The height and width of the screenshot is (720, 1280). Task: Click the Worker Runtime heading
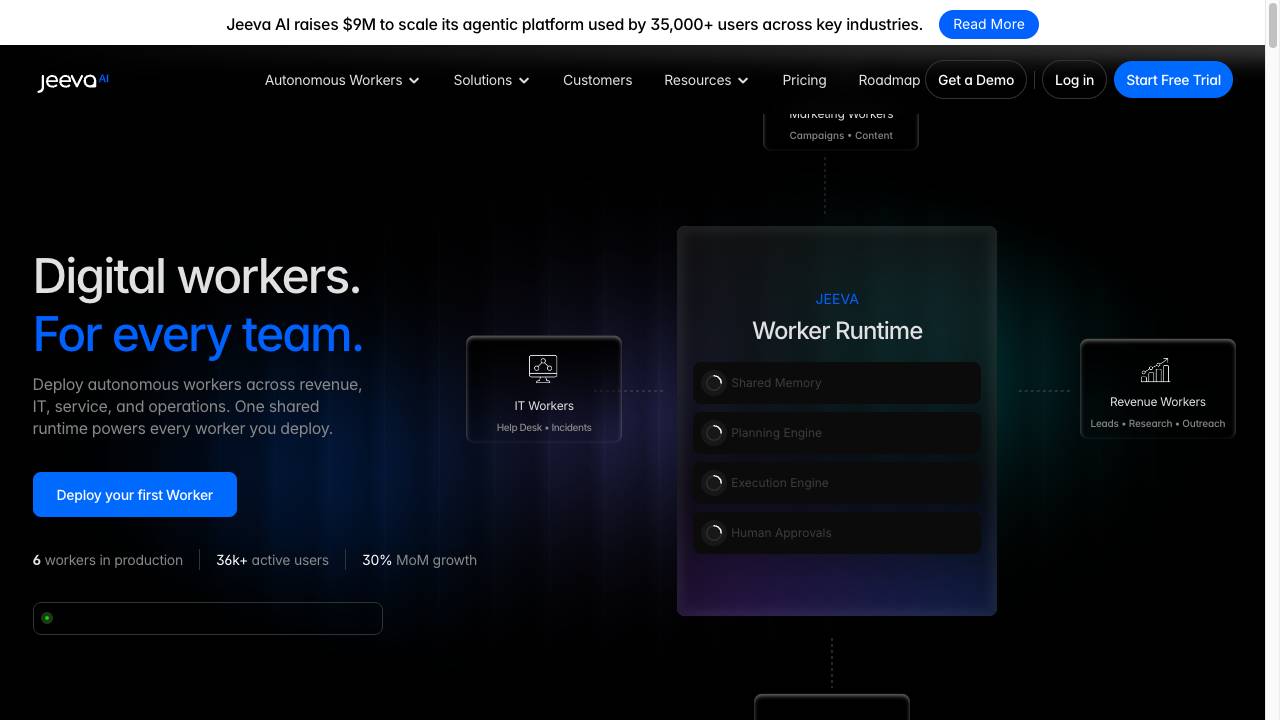(837, 331)
